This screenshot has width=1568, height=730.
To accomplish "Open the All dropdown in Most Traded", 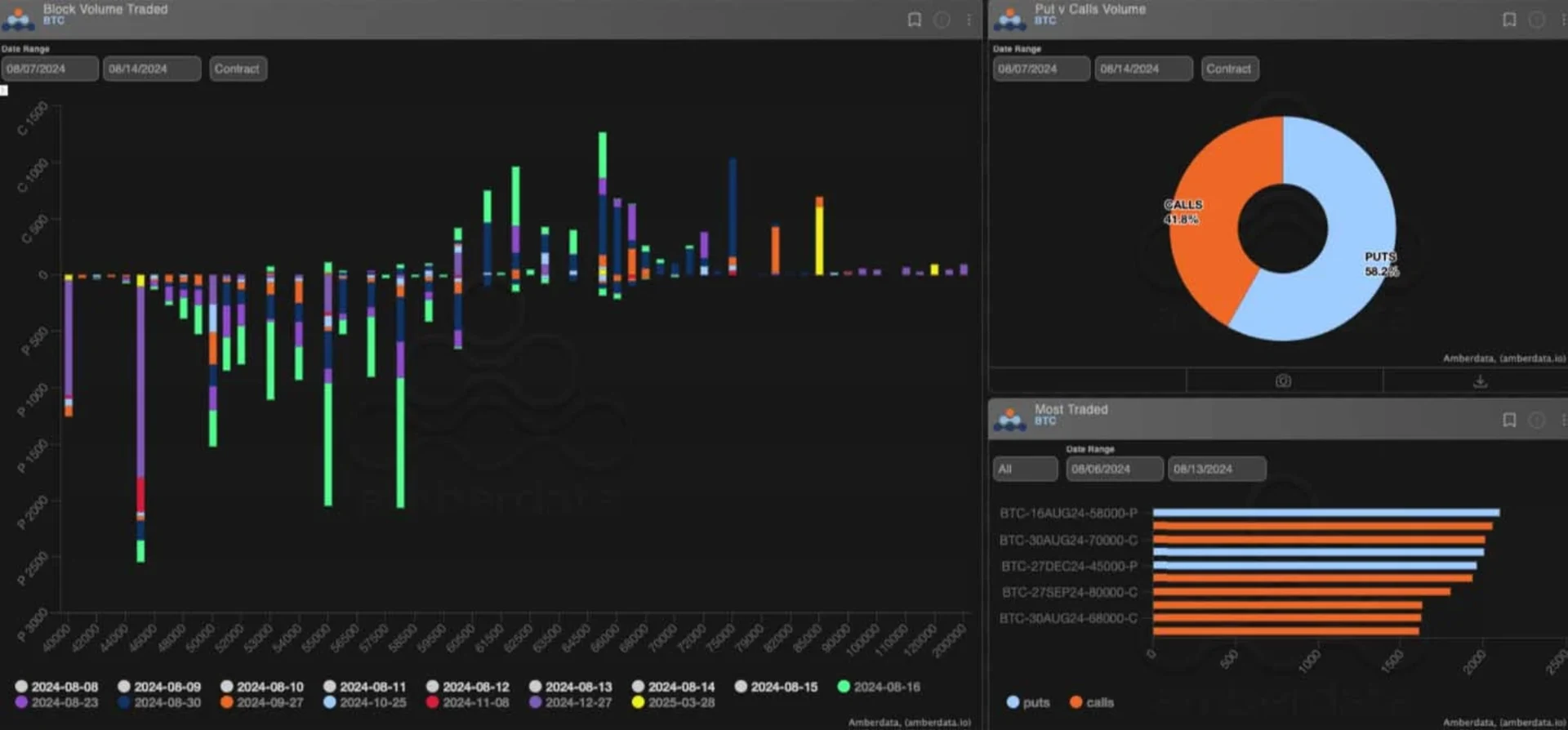I will coord(1026,469).
